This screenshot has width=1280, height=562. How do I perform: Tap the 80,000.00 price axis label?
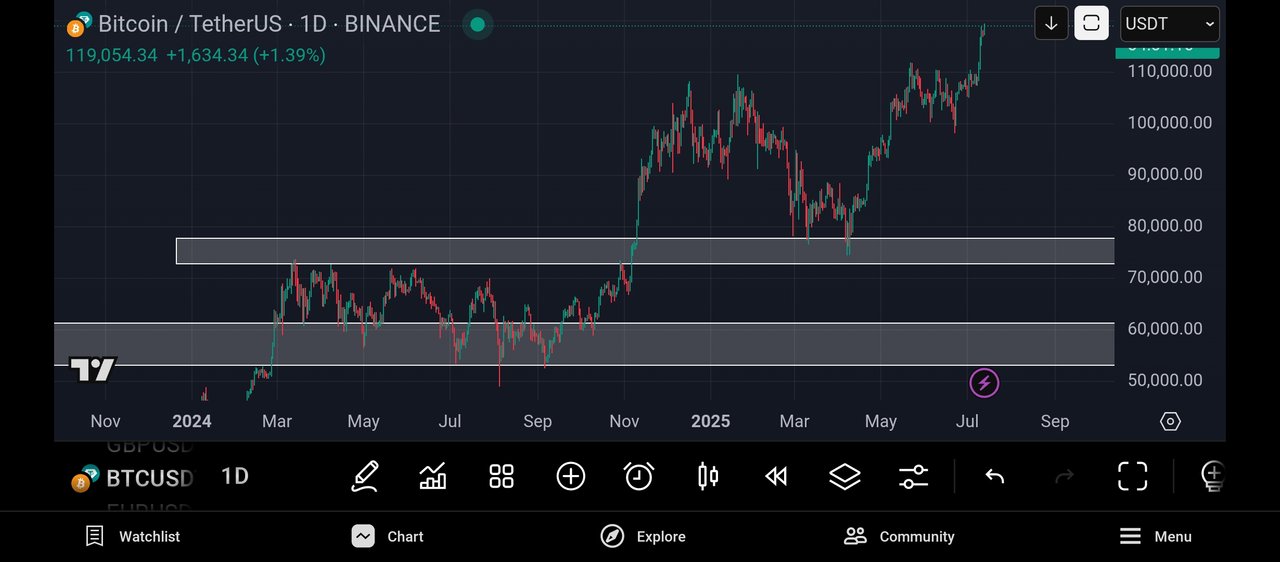(1165, 226)
